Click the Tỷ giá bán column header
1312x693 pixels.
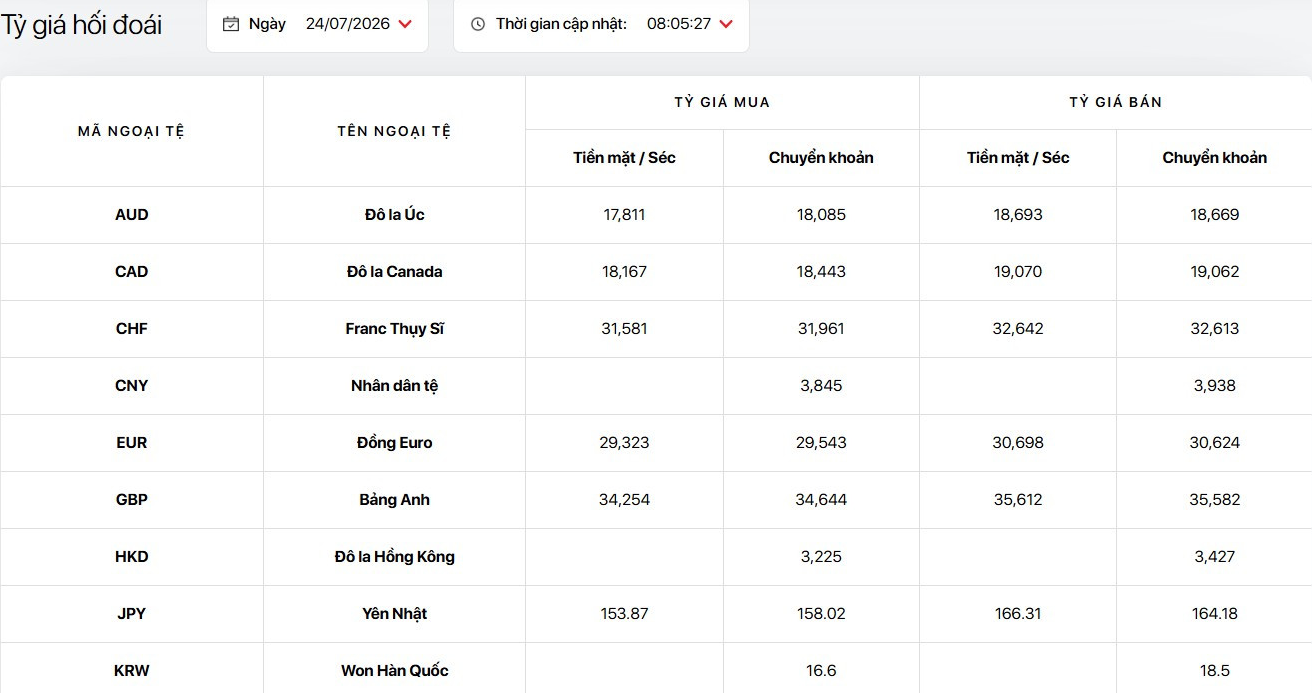pyautogui.click(x=1116, y=102)
